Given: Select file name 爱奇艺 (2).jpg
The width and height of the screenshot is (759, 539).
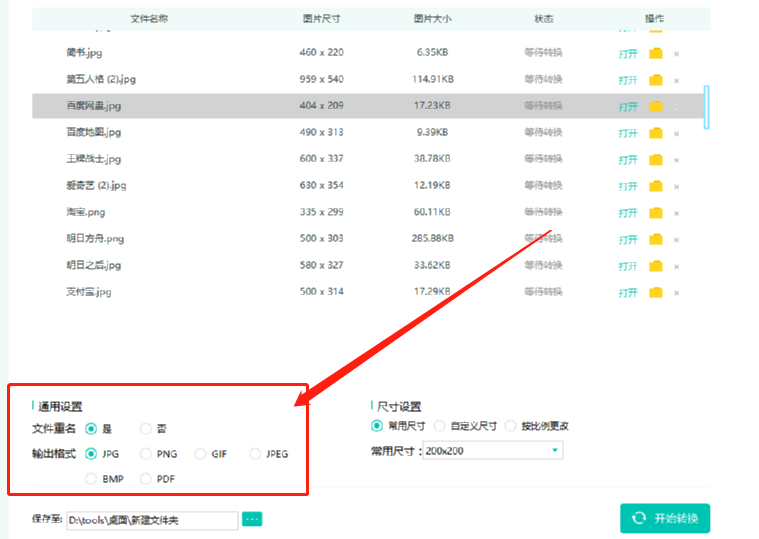Looking at the screenshot, I should pyautogui.click(x=96, y=185).
